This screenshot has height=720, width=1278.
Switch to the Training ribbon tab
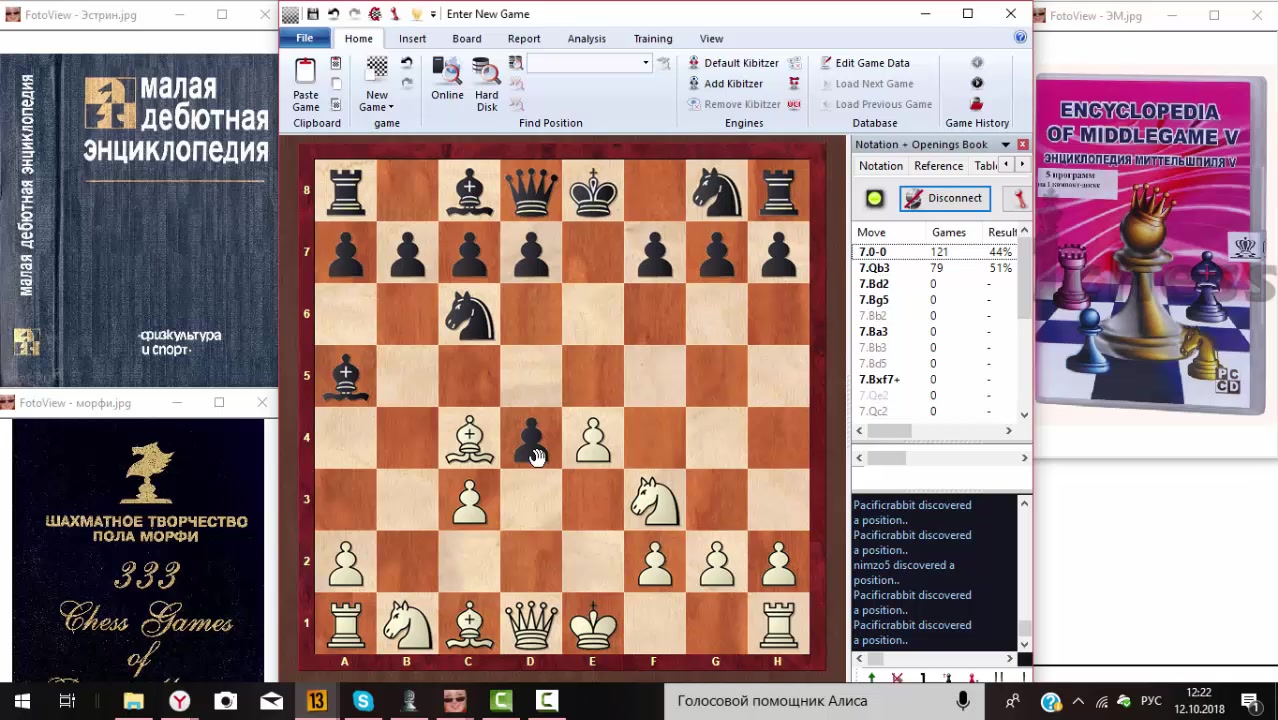(x=653, y=39)
